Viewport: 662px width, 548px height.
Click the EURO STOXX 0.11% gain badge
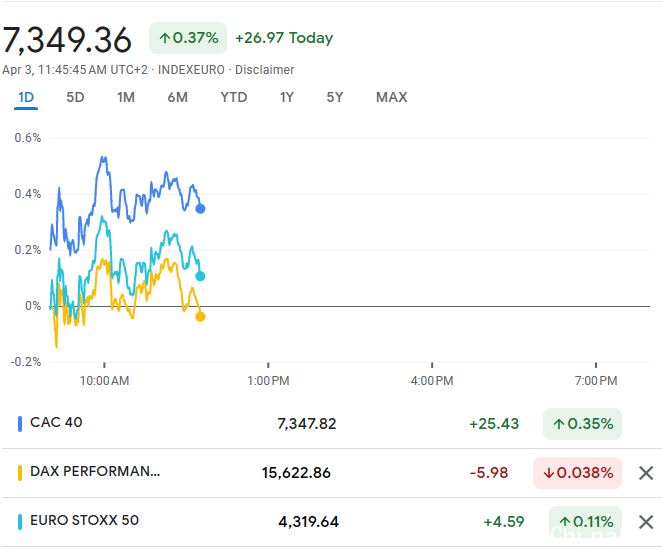[585, 522]
